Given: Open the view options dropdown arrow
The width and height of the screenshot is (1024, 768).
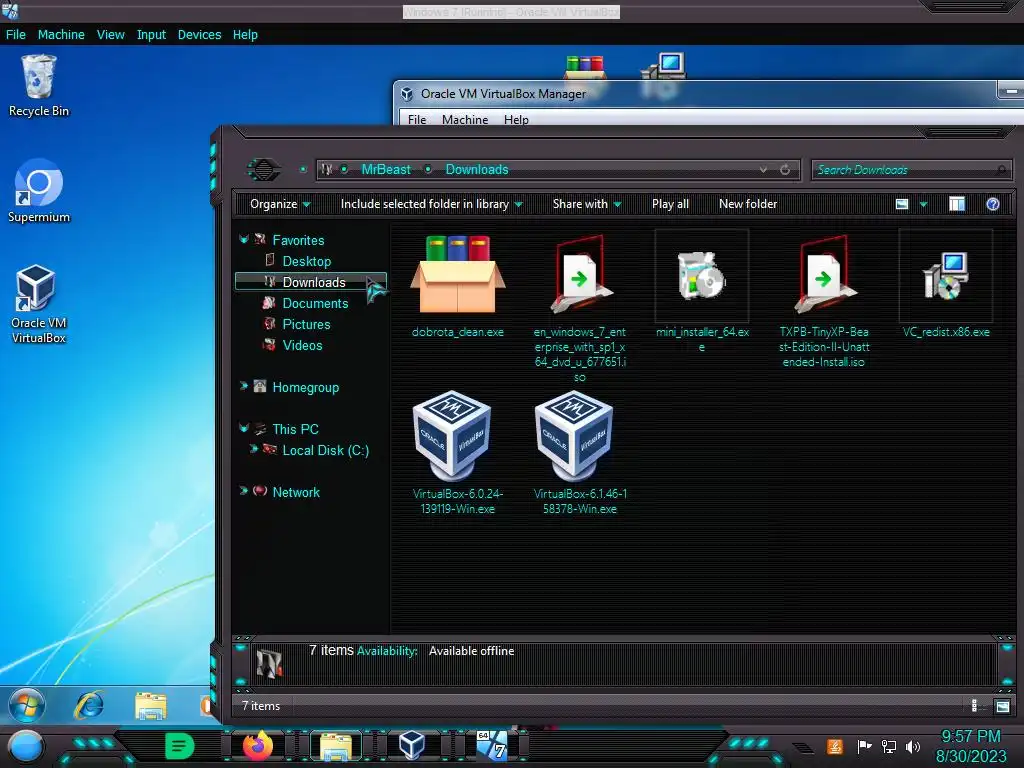Looking at the screenshot, I should [923, 204].
